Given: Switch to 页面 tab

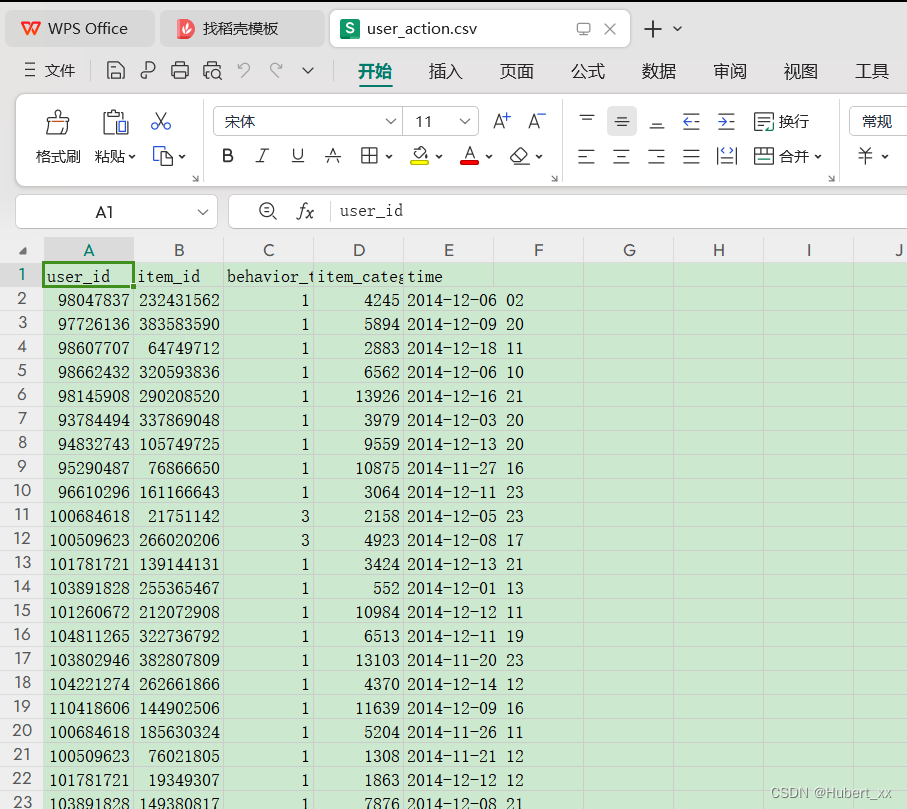Looking at the screenshot, I should [x=517, y=71].
